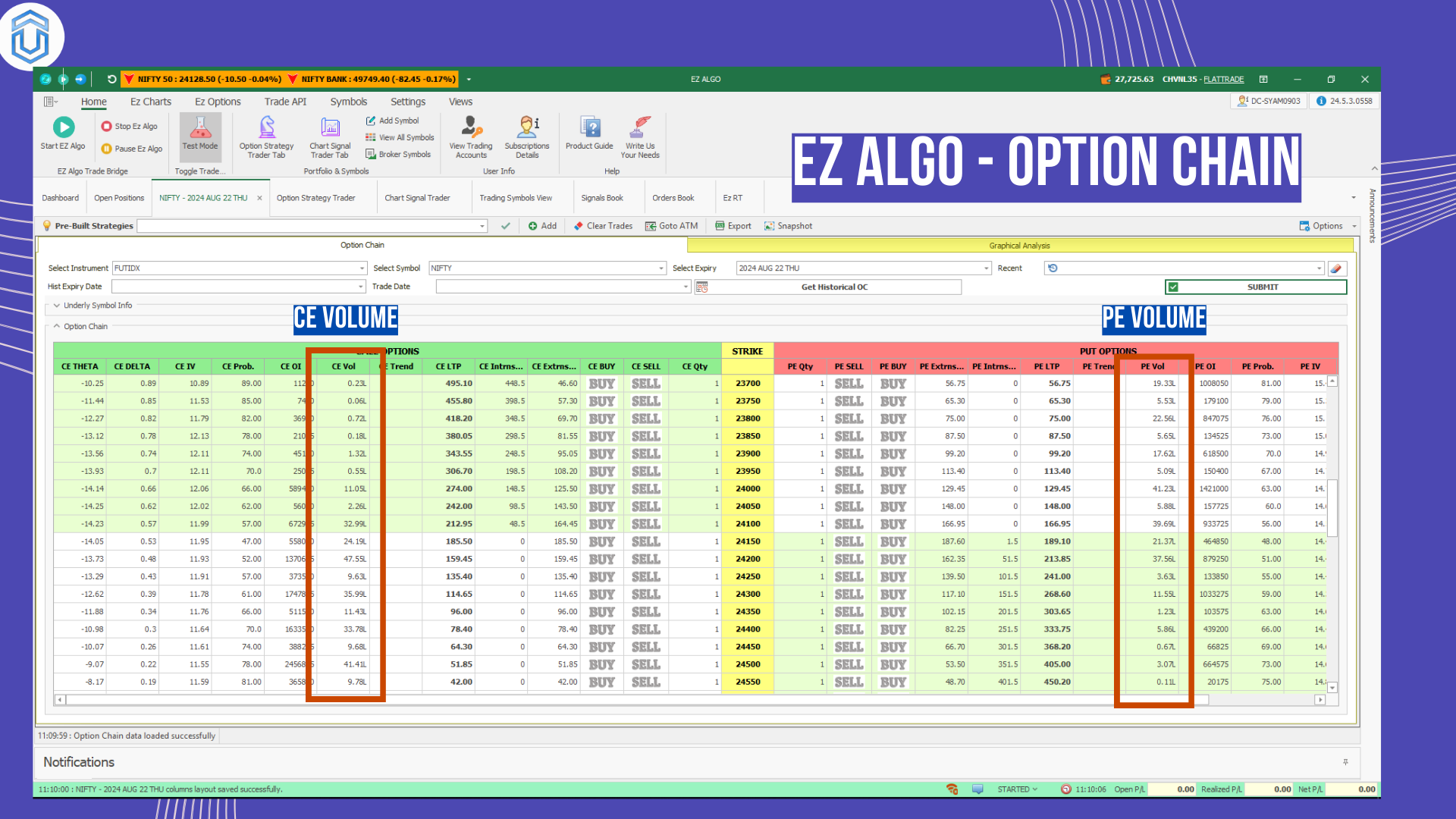The width and height of the screenshot is (1456, 819).
Task: Click the Goto ATM button
Action: click(672, 226)
